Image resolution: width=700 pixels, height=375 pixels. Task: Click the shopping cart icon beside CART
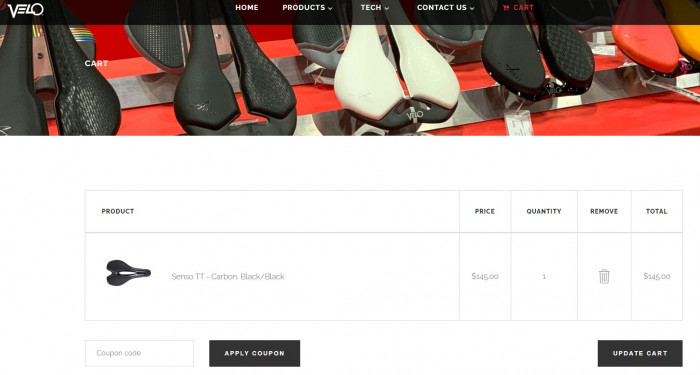click(x=506, y=8)
